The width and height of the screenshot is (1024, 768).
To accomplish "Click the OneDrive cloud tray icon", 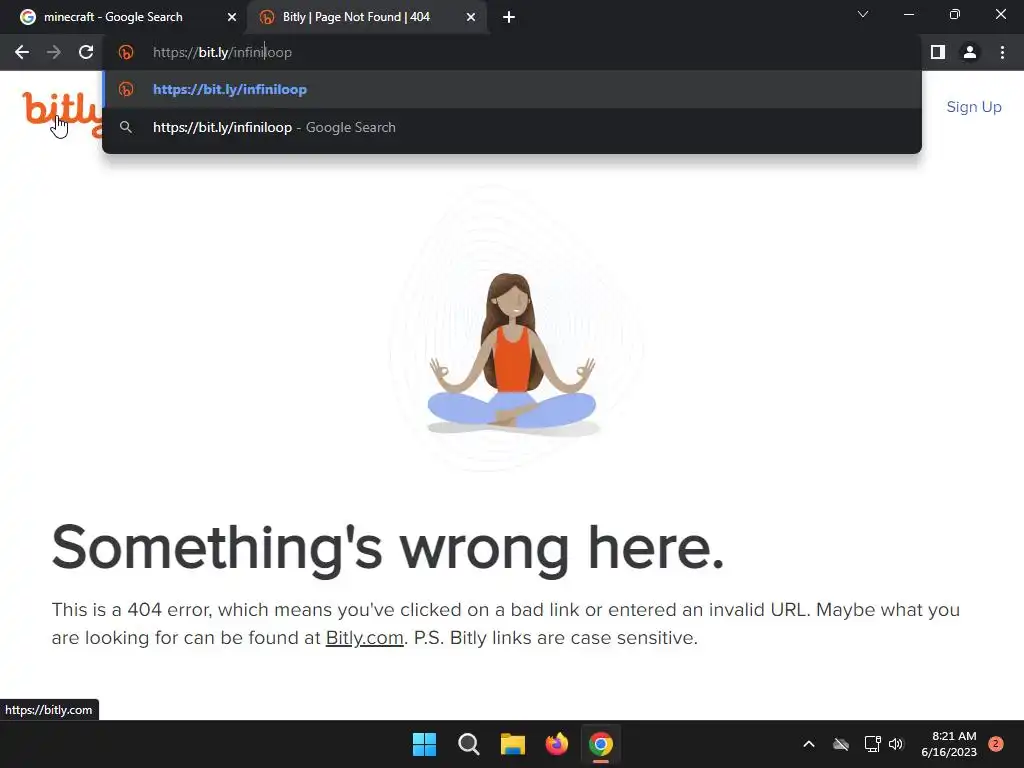I will tap(841, 744).
